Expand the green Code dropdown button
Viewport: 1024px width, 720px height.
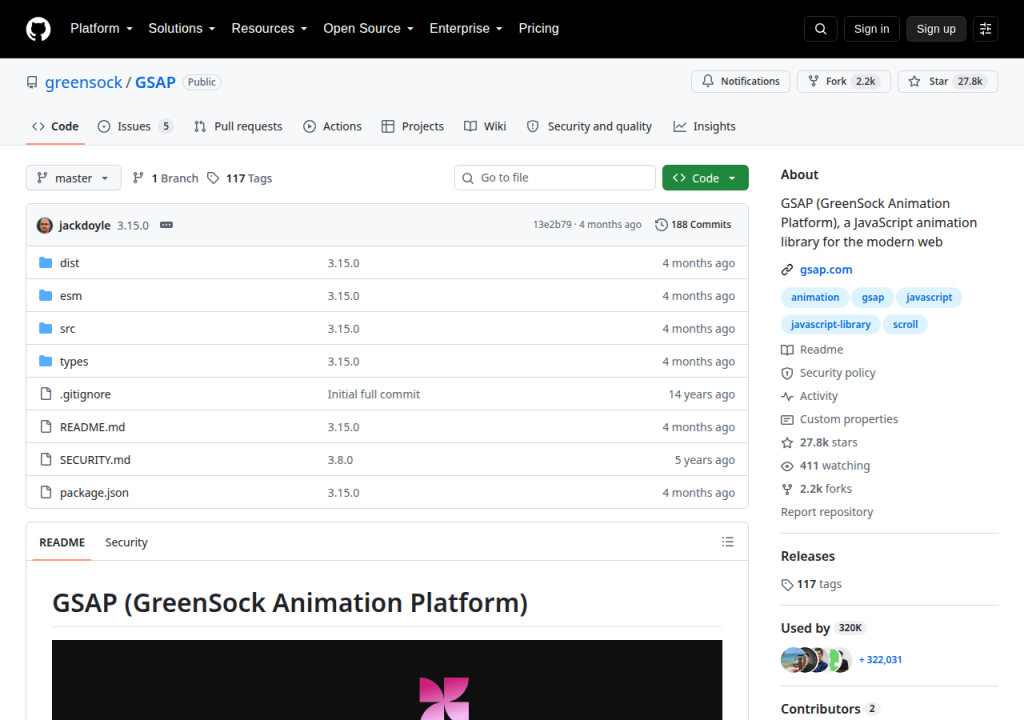point(705,178)
